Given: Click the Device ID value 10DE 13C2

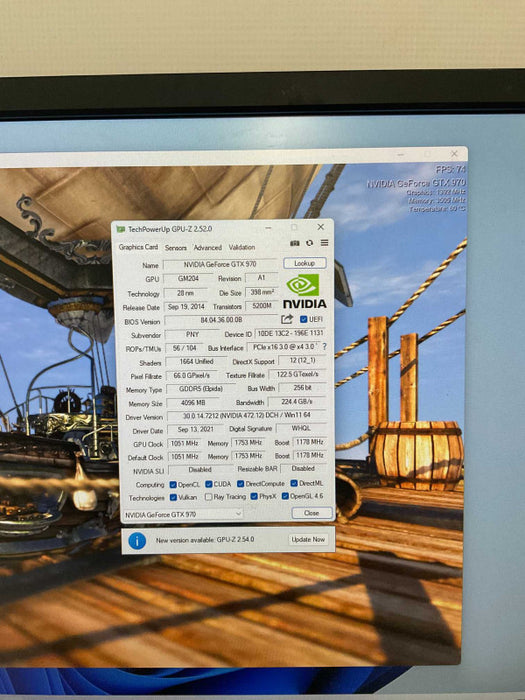Looking at the screenshot, I should tap(290, 333).
